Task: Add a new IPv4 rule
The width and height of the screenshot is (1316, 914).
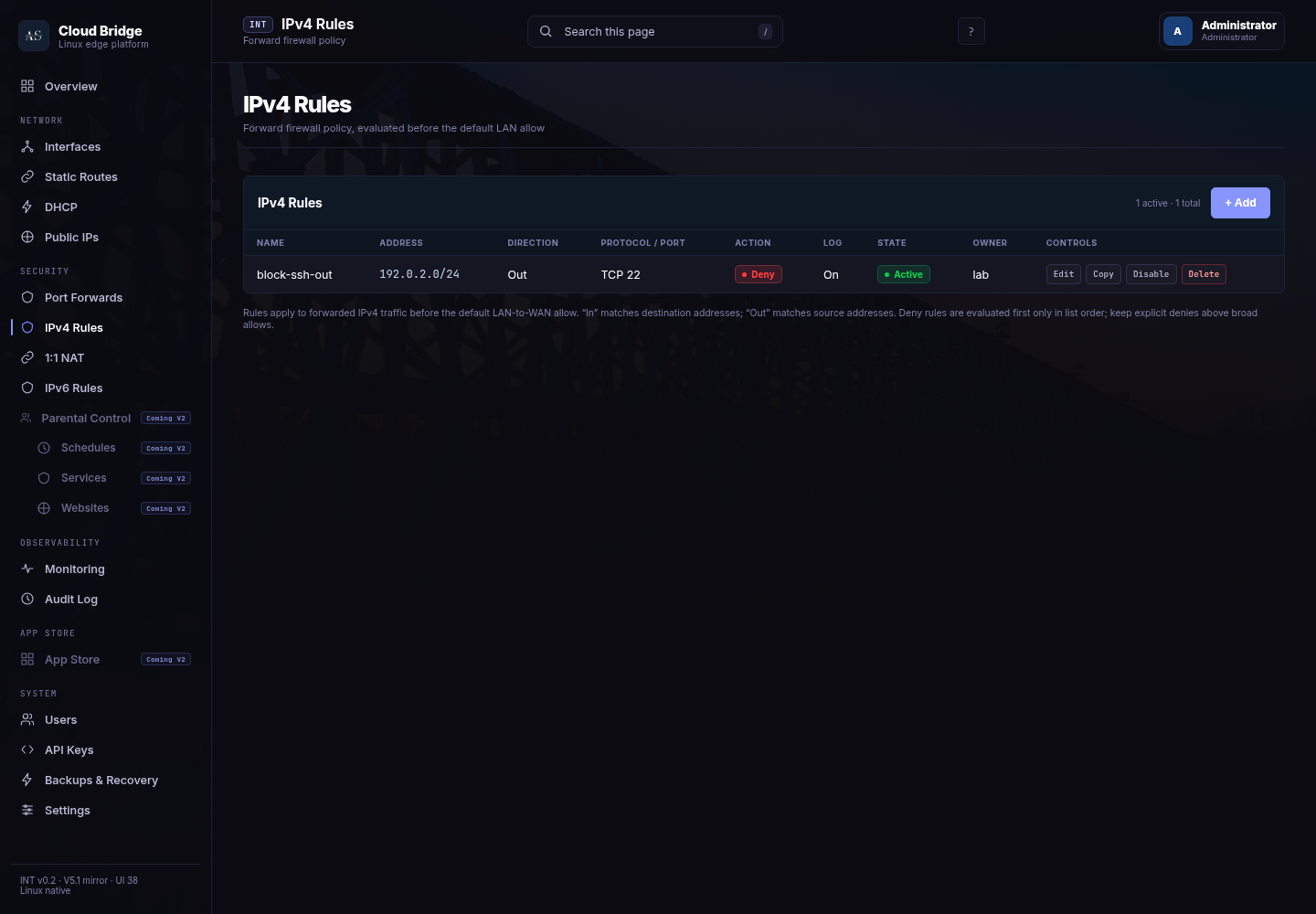Action: click(1240, 203)
